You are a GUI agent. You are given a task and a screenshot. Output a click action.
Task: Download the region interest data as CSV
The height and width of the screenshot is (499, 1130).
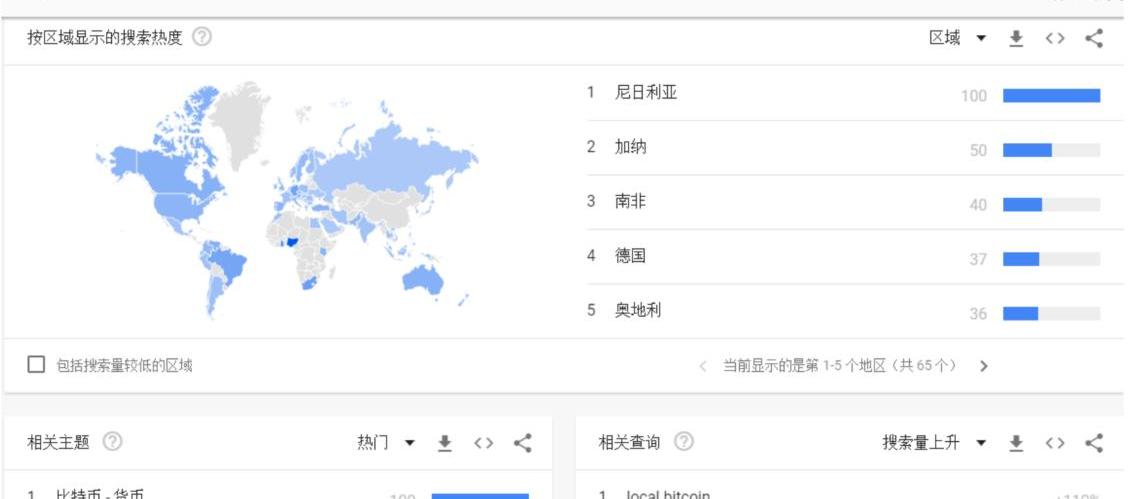pyautogui.click(x=1016, y=38)
